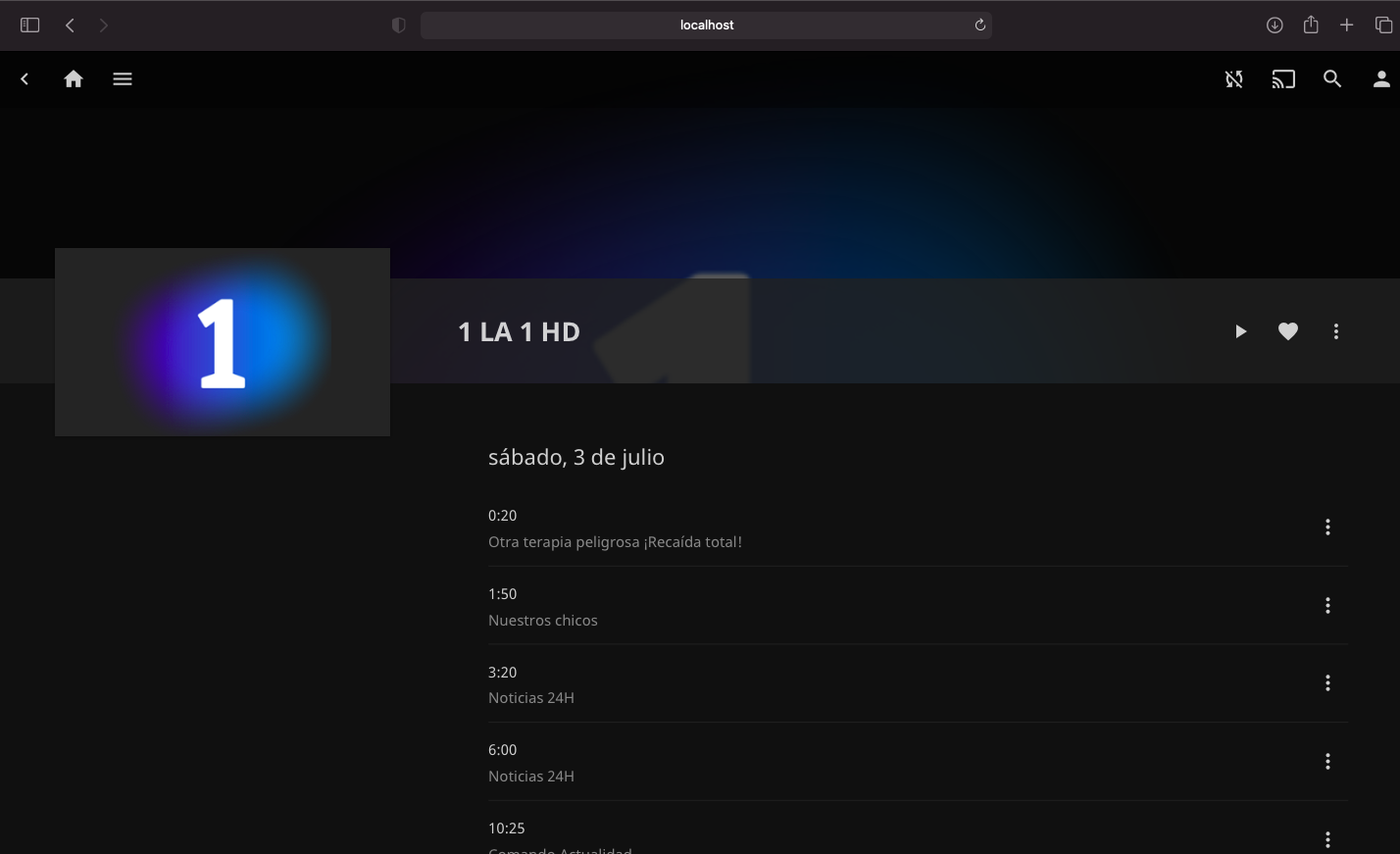The width and height of the screenshot is (1400, 854).
Task: Click the SyncPlay icon in header
Action: coord(1234,79)
